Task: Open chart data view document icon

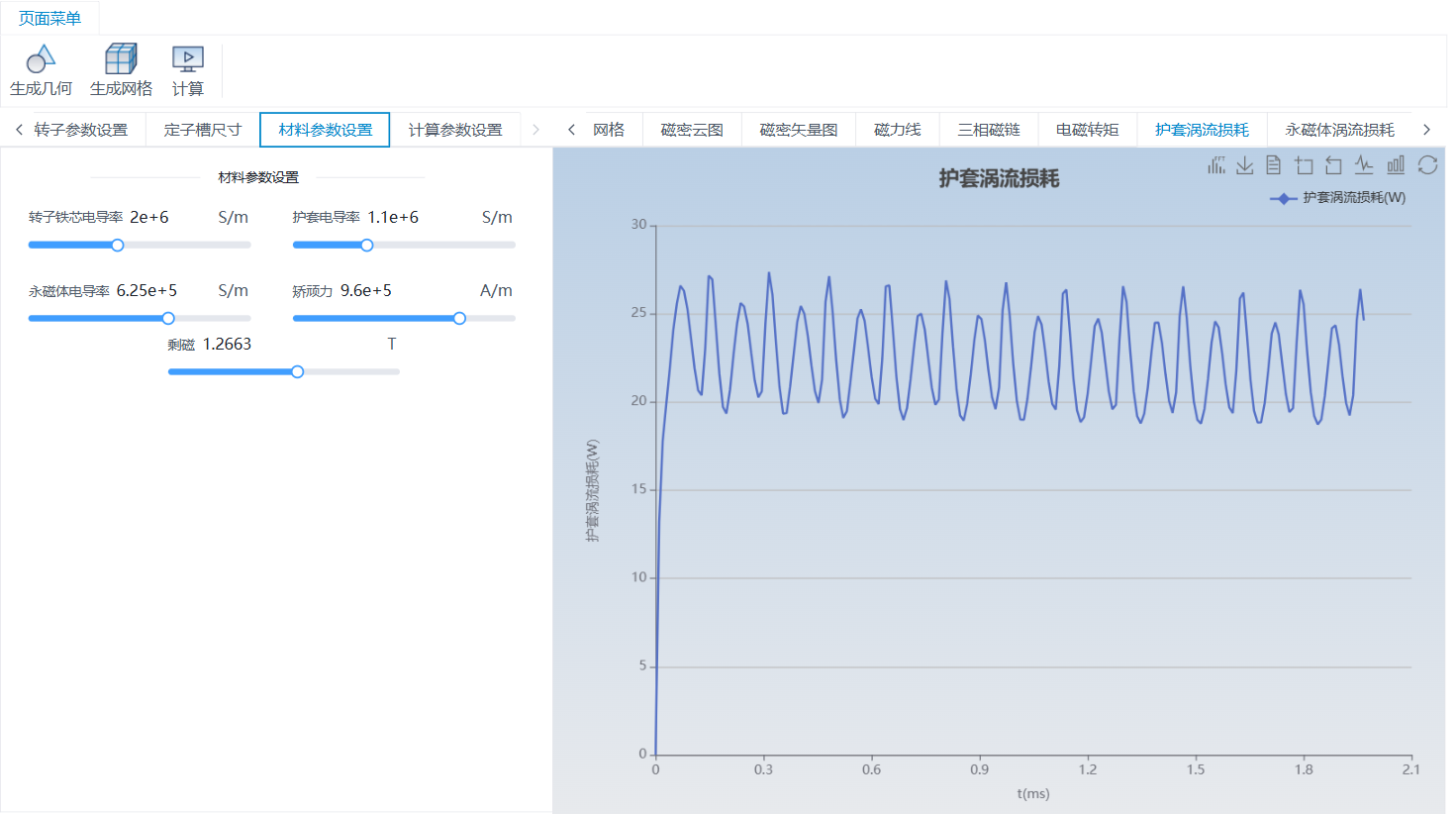Action: (x=1274, y=165)
